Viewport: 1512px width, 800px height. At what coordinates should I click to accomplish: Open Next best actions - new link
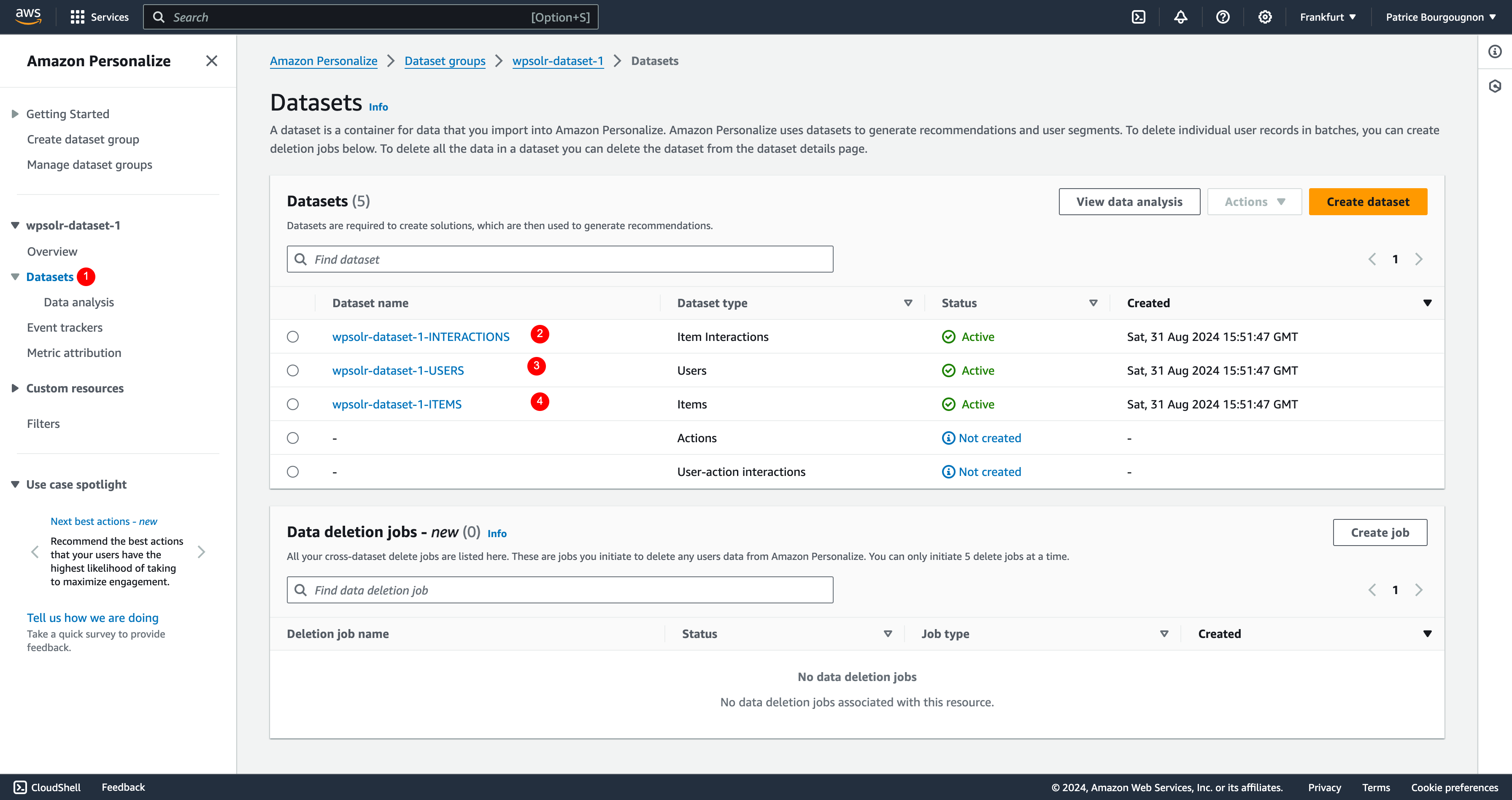coord(104,521)
